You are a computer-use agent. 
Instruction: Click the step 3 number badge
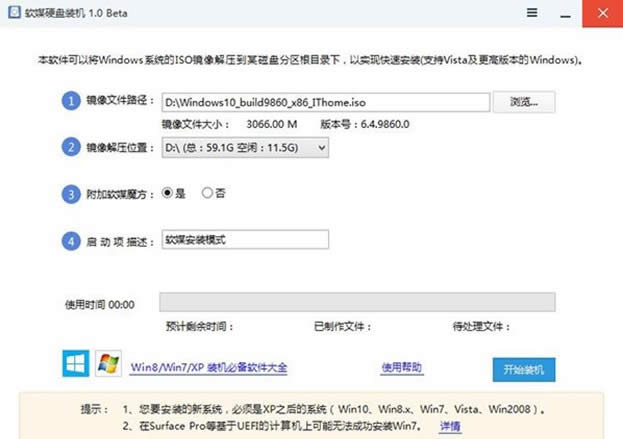pyautogui.click(x=70, y=194)
